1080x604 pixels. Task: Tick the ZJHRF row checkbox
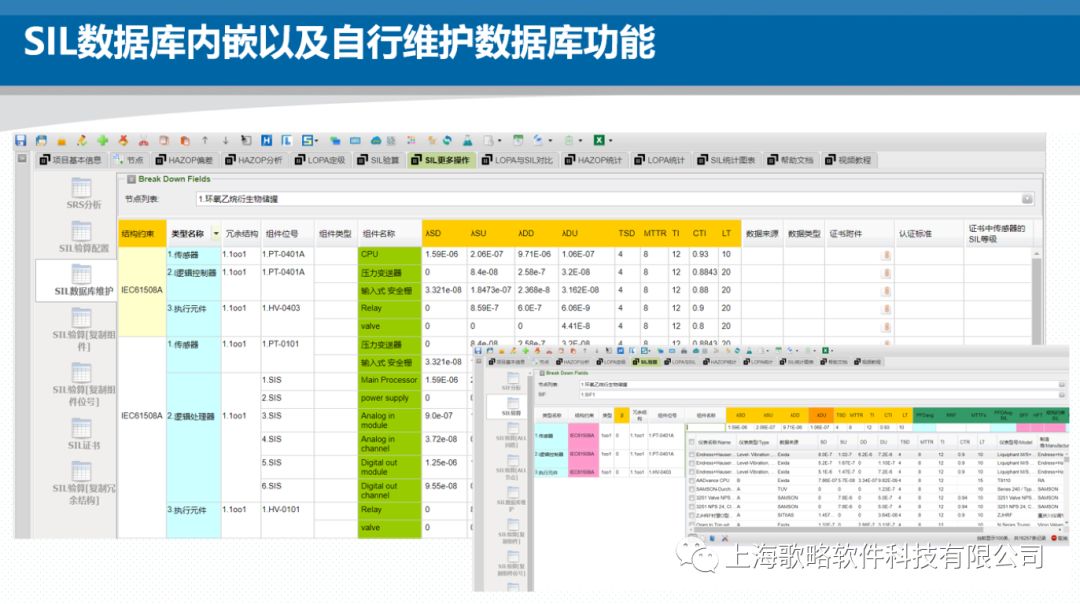coord(692,514)
